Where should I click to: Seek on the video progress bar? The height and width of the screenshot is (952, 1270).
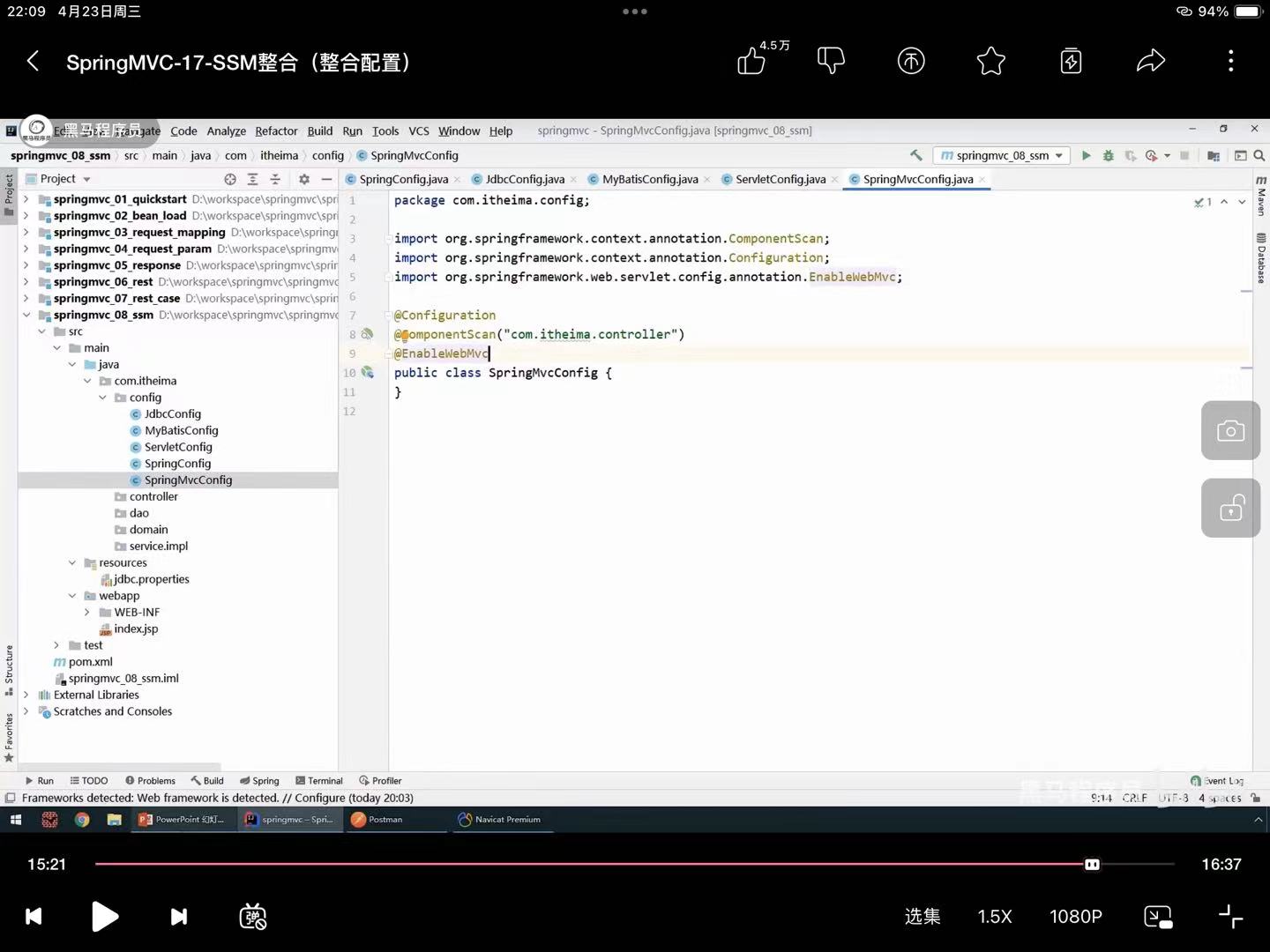(635, 865)
